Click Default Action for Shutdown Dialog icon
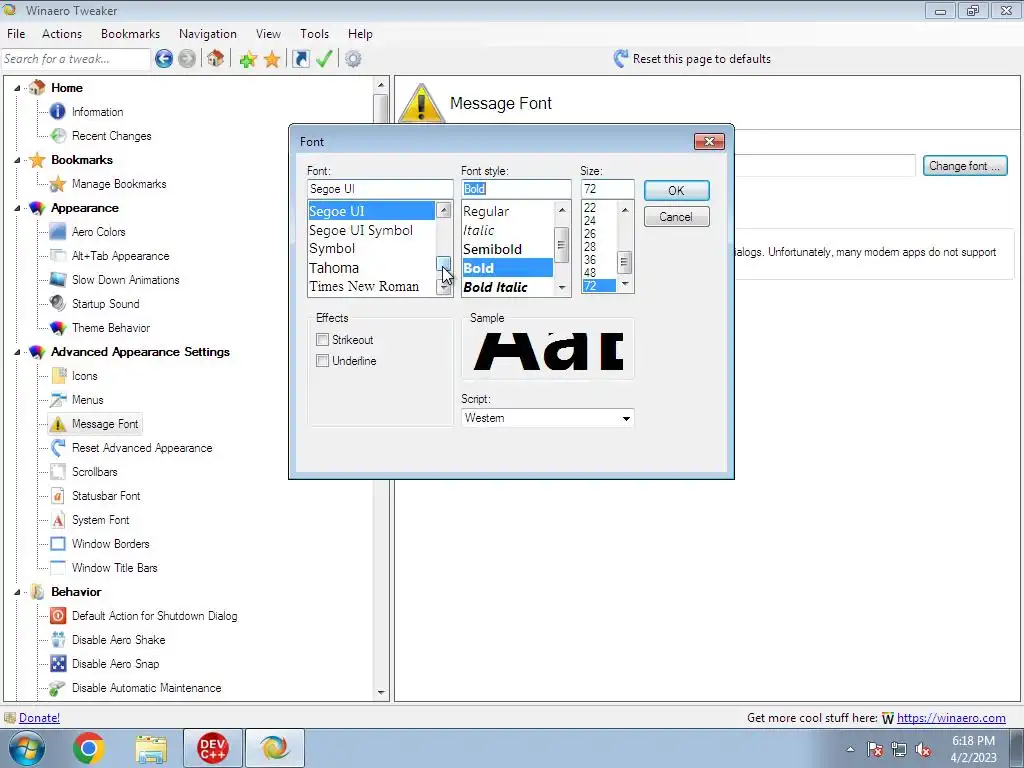 (x=57, y=616)
